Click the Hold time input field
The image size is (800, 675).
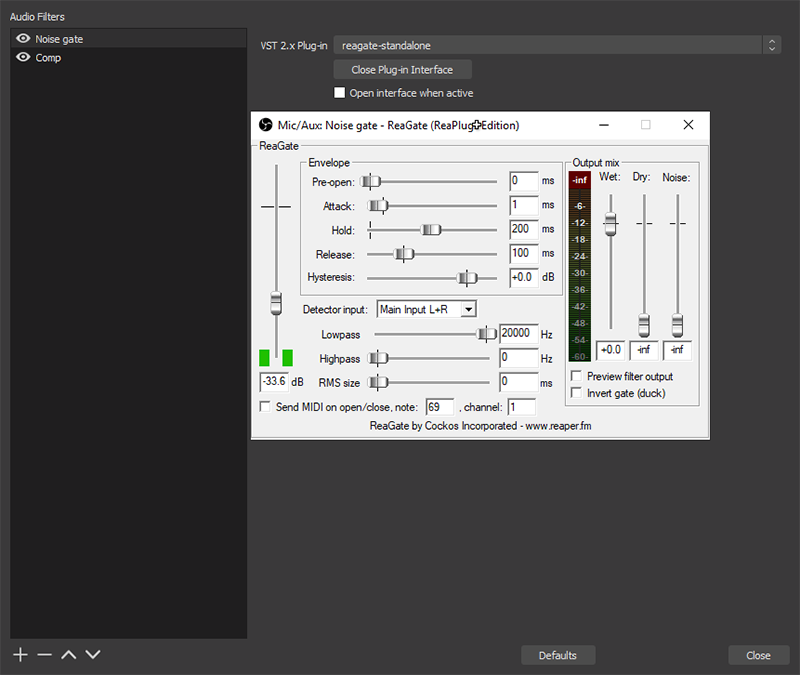[523, 229]
